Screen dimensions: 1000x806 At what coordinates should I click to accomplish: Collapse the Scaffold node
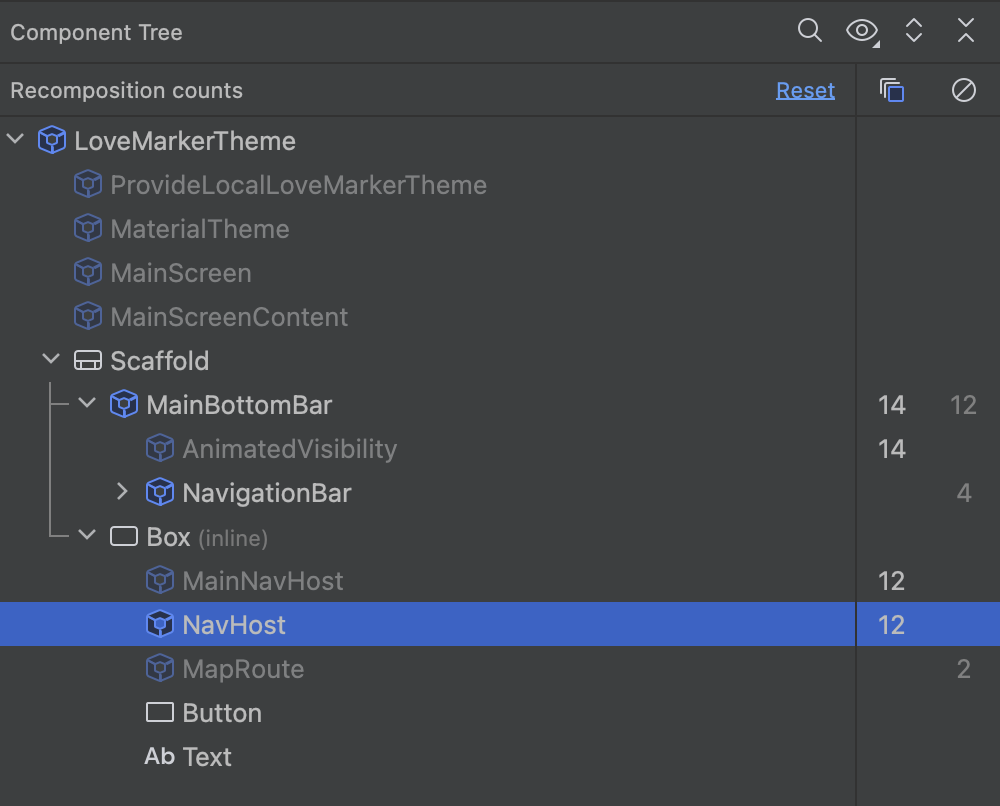[x=52, y=361]
